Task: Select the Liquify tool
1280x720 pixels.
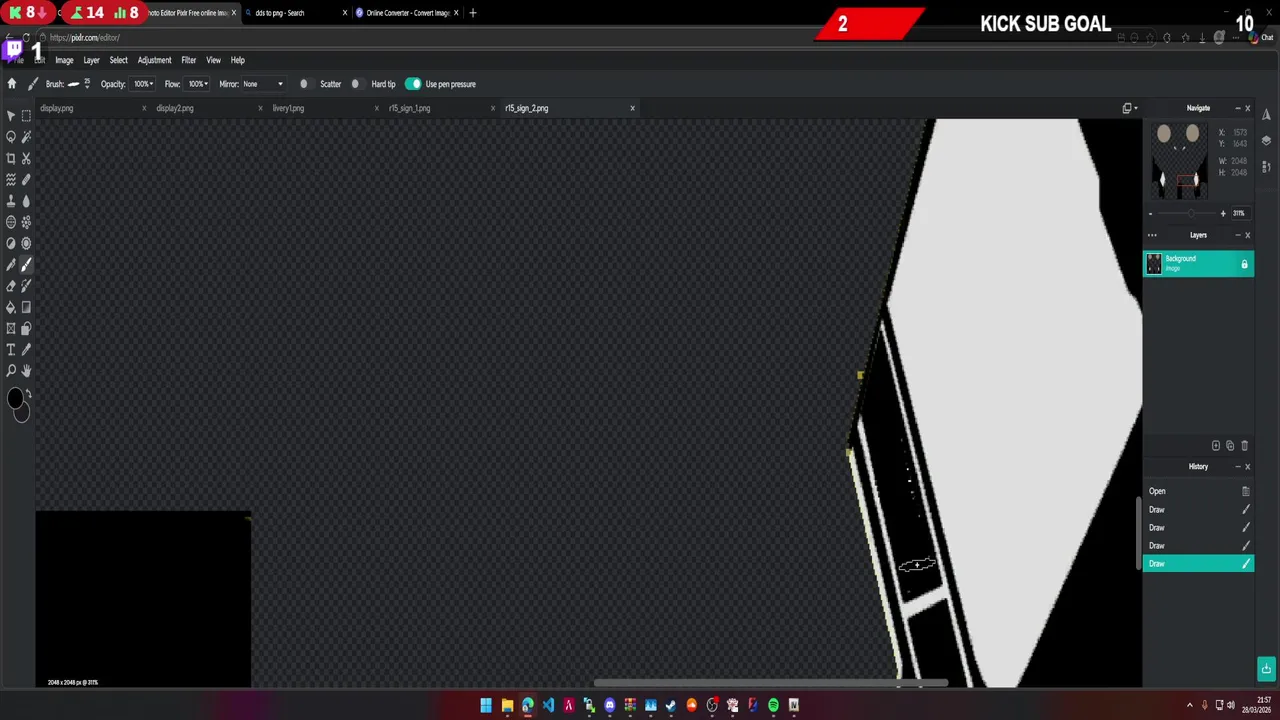Action: (11, 180)
